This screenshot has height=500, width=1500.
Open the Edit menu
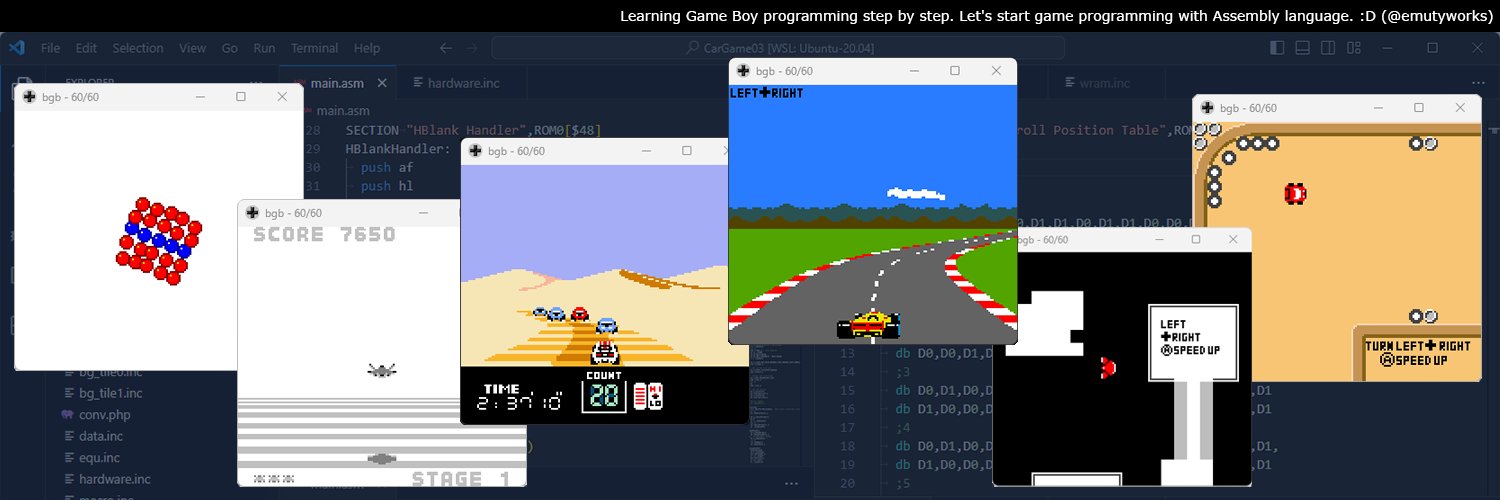click(x=86, y=48)
